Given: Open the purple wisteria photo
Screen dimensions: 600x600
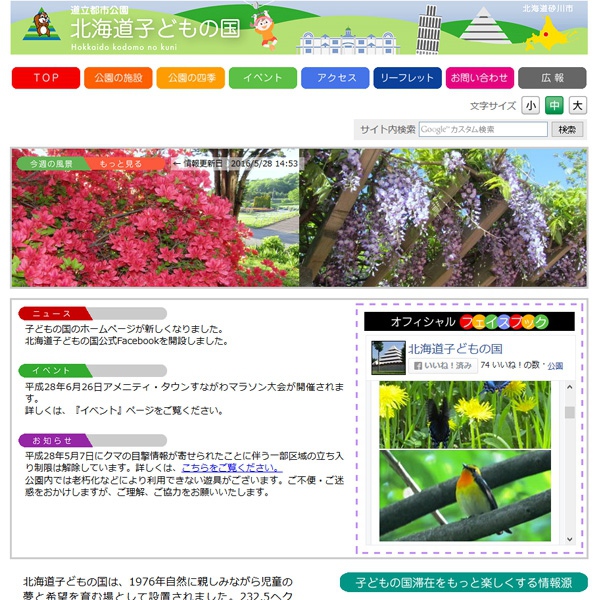Looking at the screenshot, I should tap(443, 218).
